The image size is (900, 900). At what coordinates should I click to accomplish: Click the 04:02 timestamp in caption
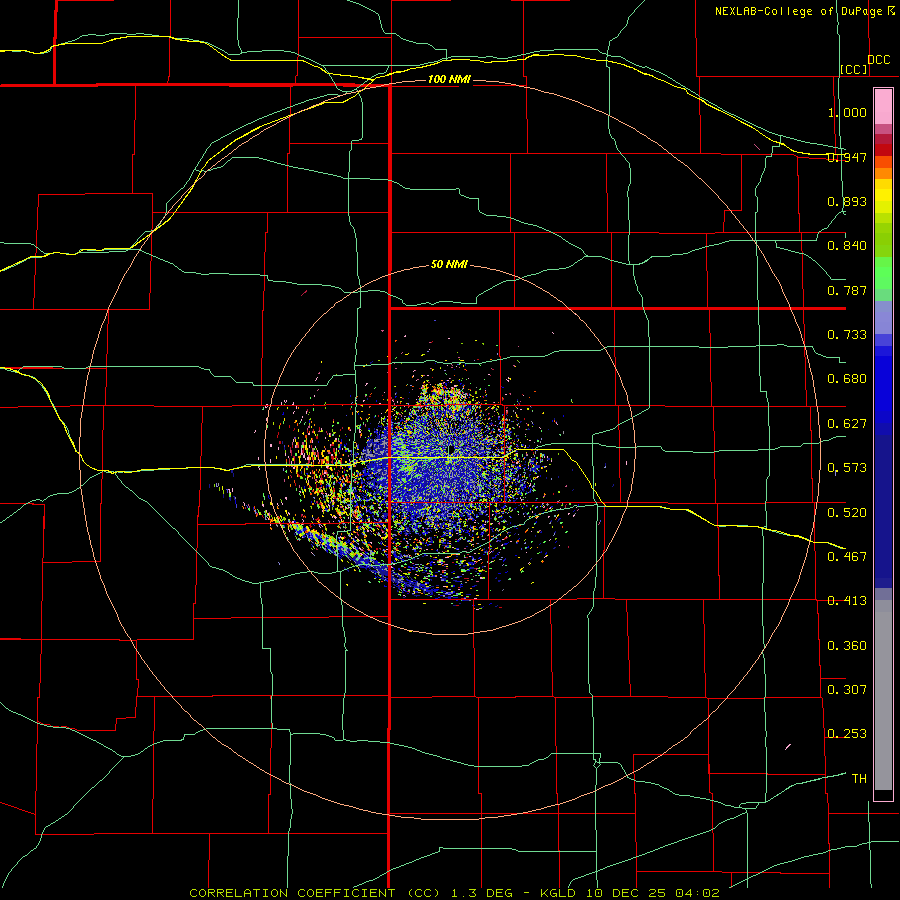[697, 893]
